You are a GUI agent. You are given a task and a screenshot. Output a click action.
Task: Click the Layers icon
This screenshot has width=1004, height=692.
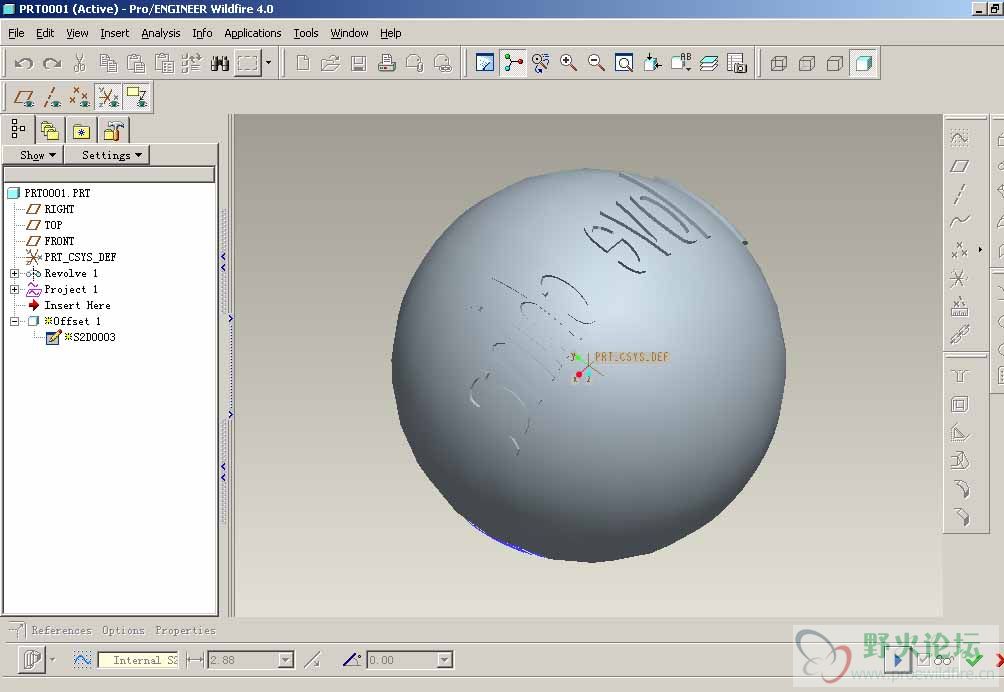point(708,63)
